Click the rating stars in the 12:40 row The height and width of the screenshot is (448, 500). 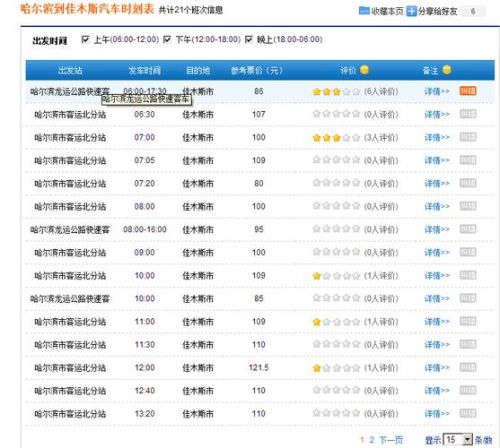point(336,390)
